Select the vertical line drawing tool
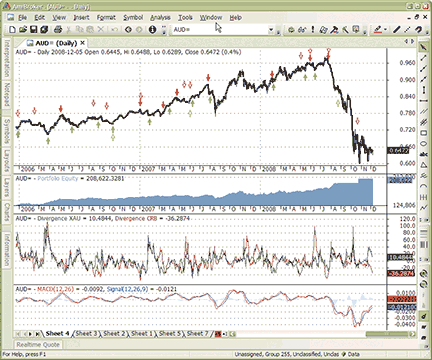Screen dimensions: 432x360 point(423,90)
